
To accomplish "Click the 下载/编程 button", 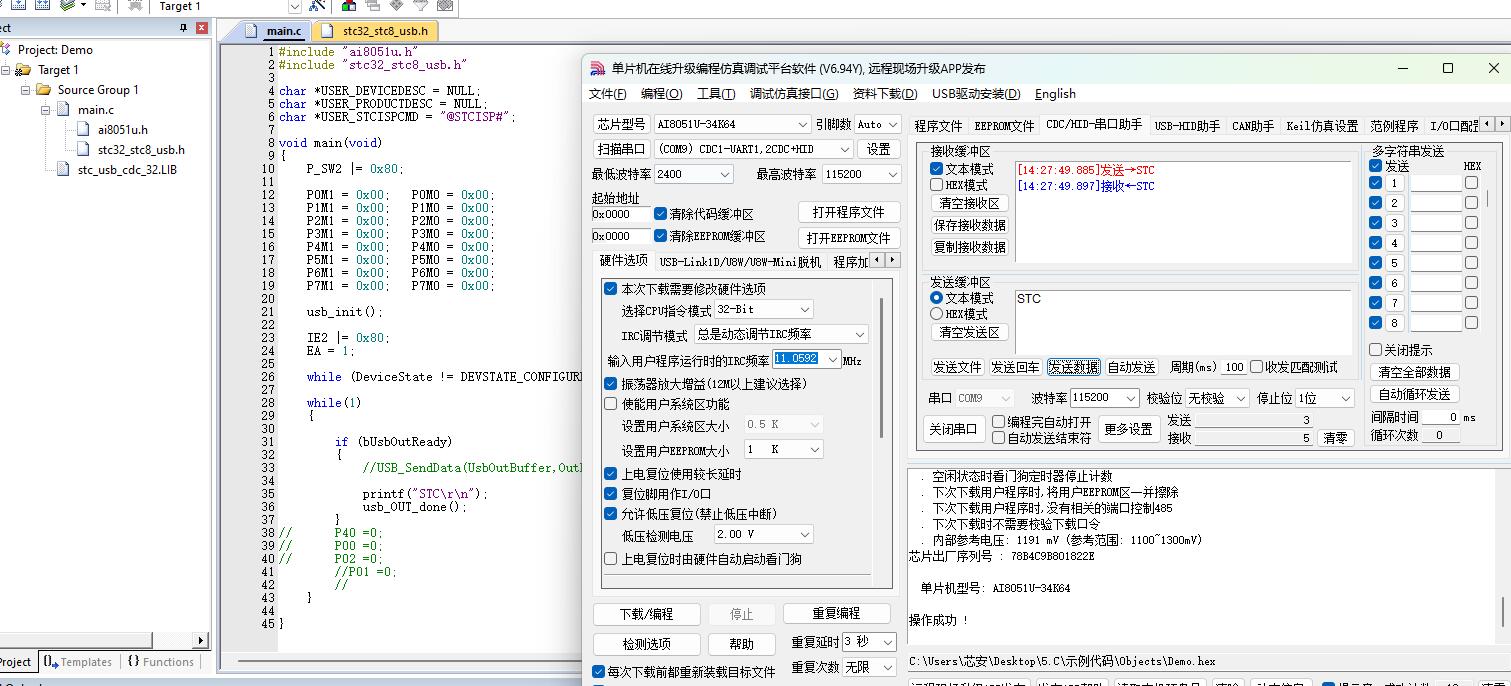I will pyautogui.click(x=646, y=614).
